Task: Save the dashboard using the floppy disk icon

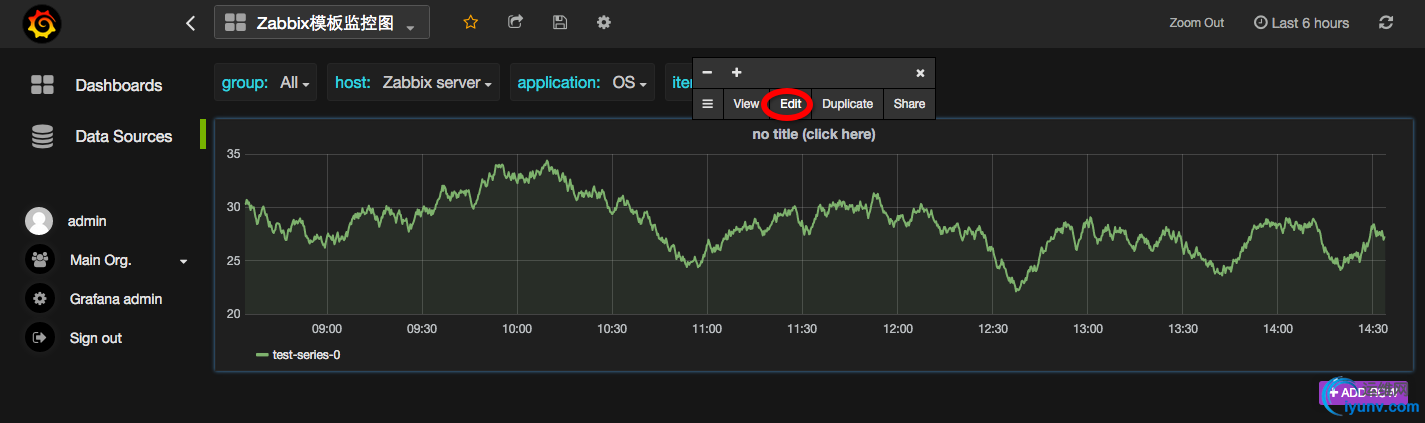Action: coord(560,22)
